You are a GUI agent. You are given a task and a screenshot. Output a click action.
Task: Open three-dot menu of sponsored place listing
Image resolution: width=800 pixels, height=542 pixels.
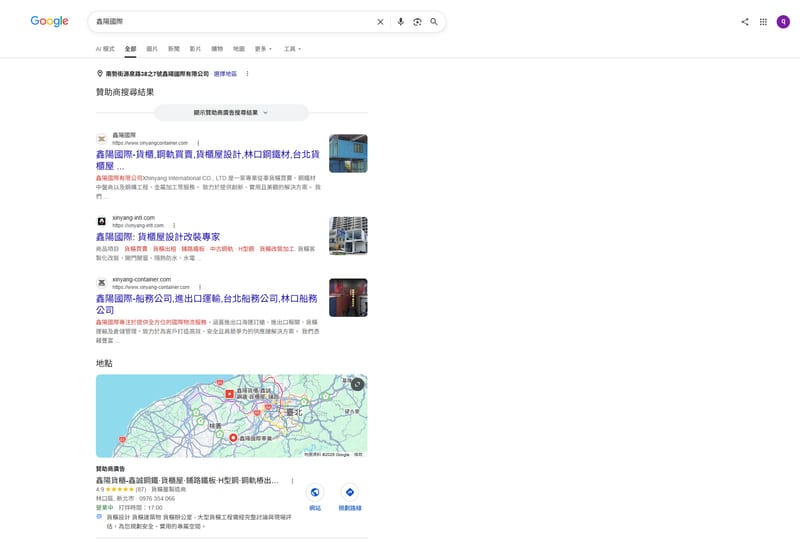click(292, 480)
